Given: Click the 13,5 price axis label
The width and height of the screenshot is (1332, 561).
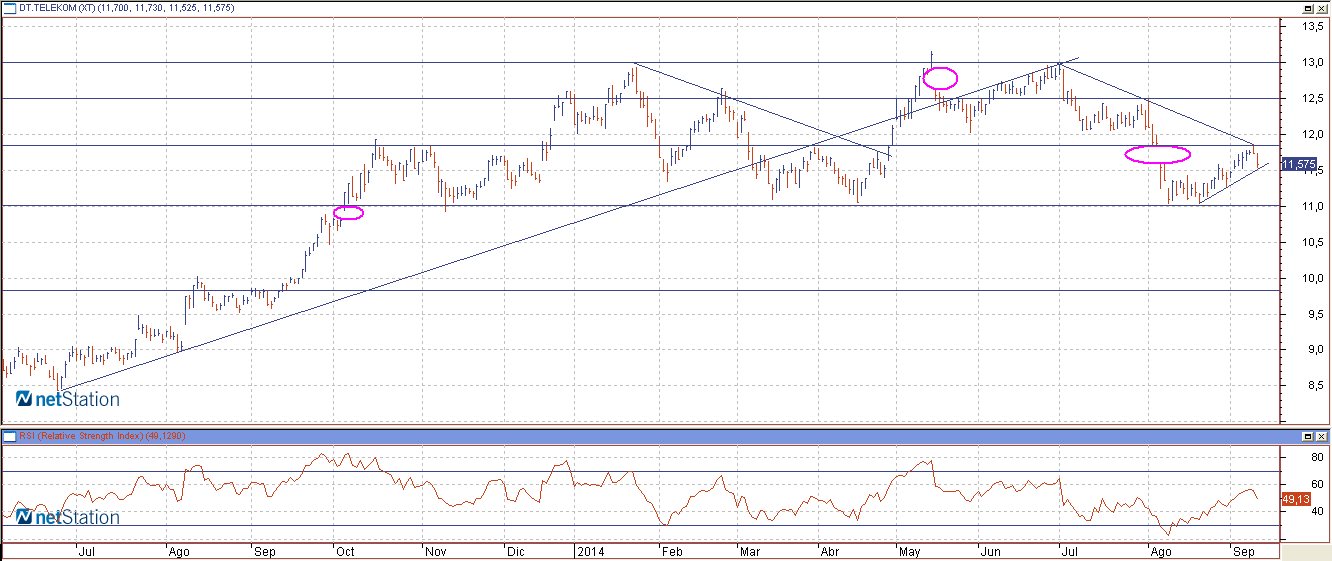Looking at the screenshot, I should click(x=1313, y=27).
